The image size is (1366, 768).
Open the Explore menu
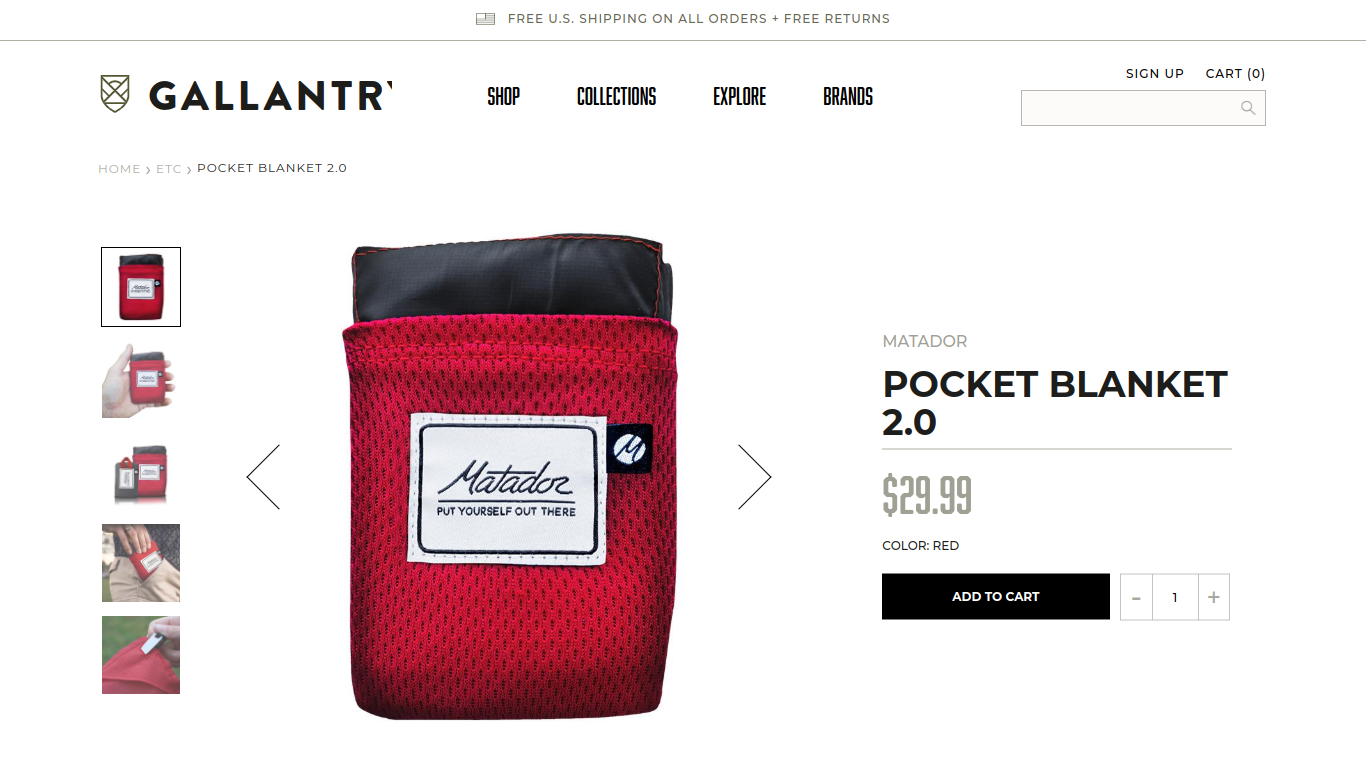click(740, 96)
